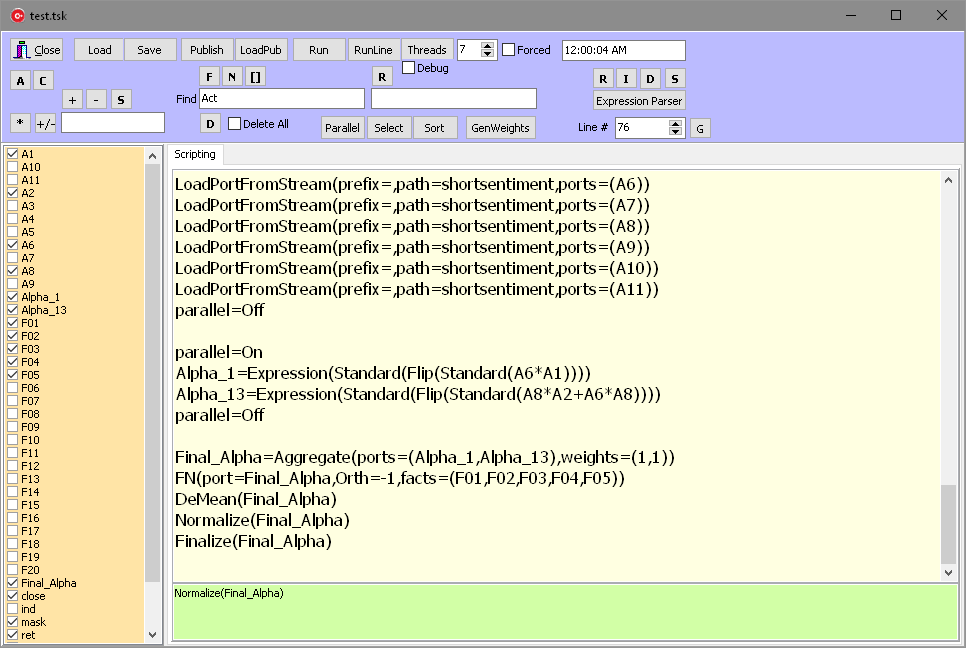Click the +/- button

[46, 123]
